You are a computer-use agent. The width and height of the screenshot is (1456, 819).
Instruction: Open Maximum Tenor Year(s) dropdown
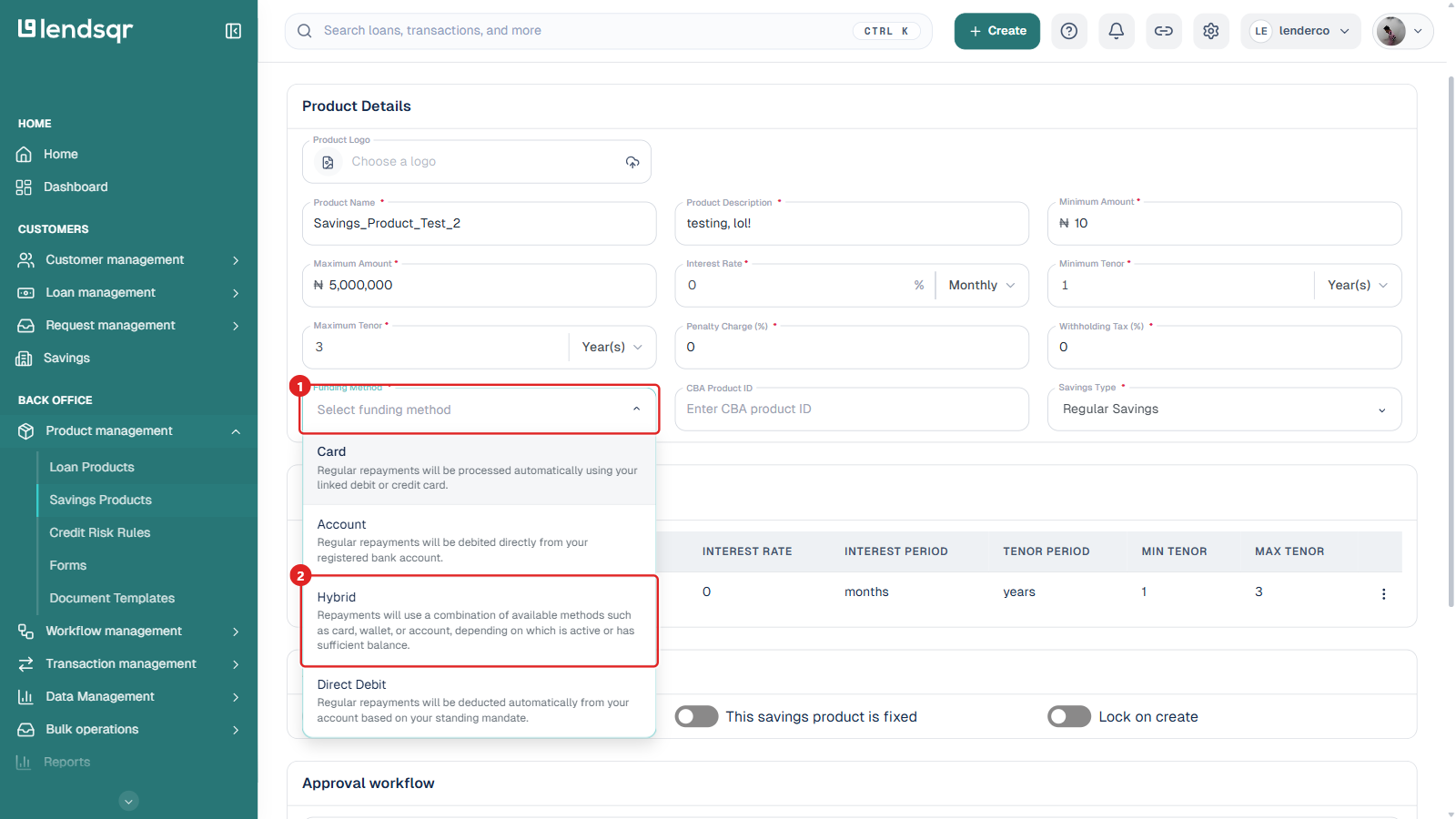[612, 348]
